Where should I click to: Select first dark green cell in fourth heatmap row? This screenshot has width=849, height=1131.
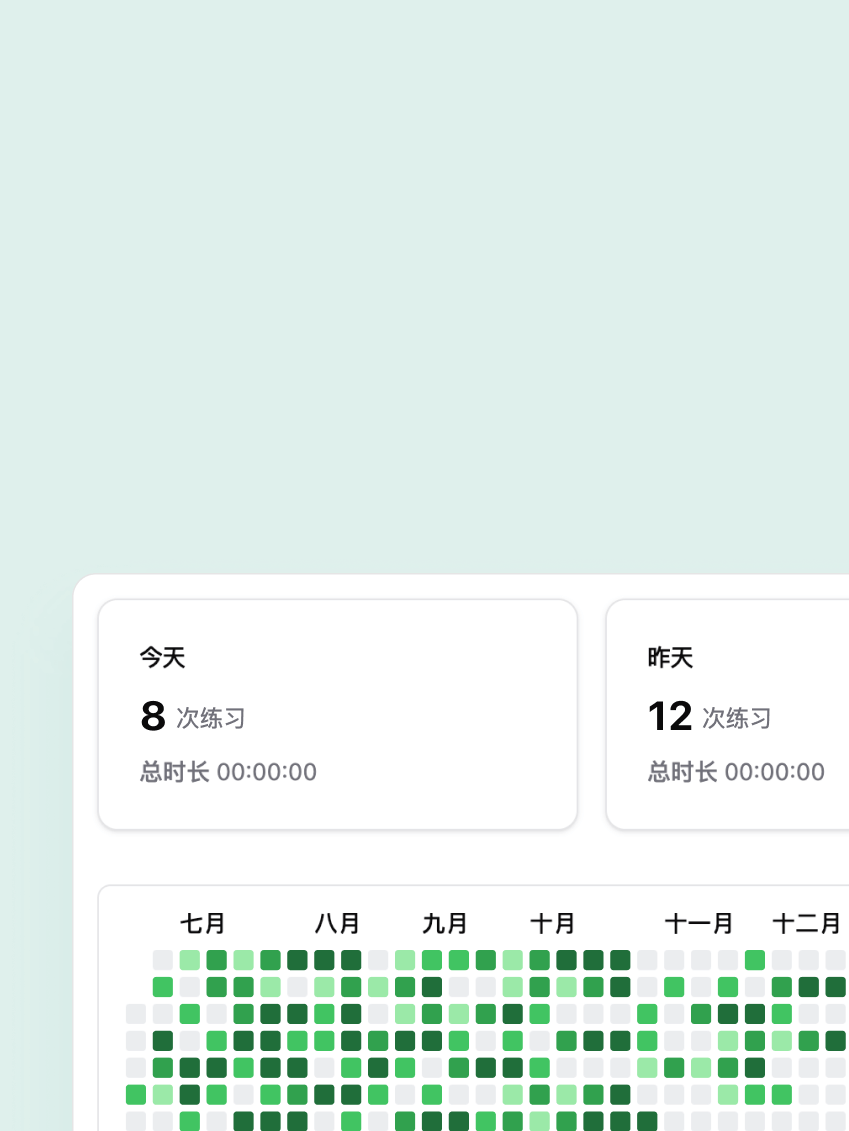pos(163,1041)
